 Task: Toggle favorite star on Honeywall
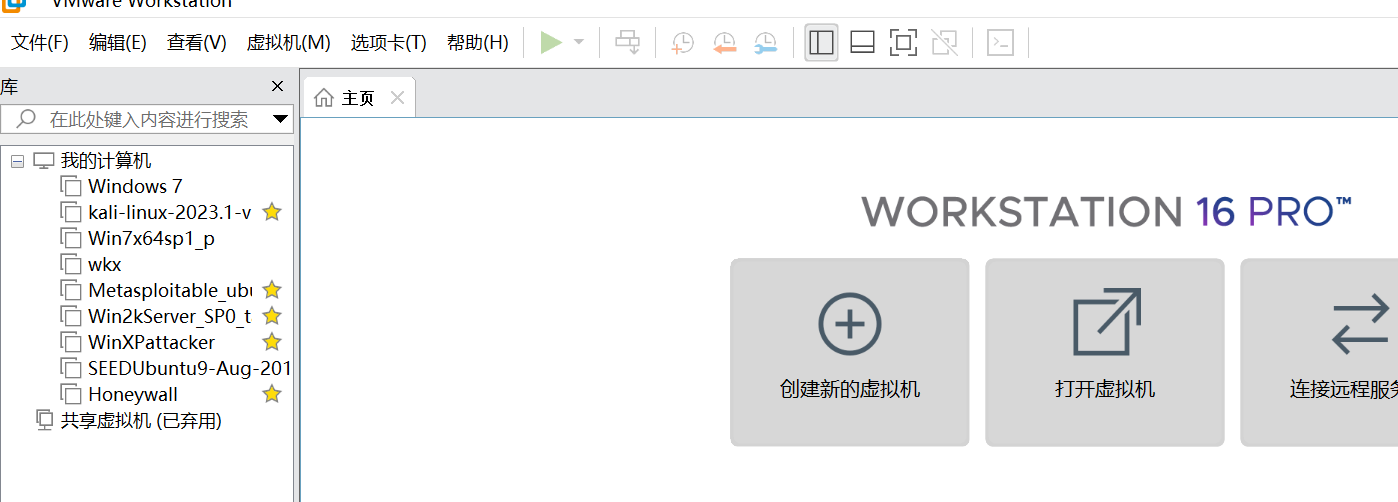coord(272,394)
